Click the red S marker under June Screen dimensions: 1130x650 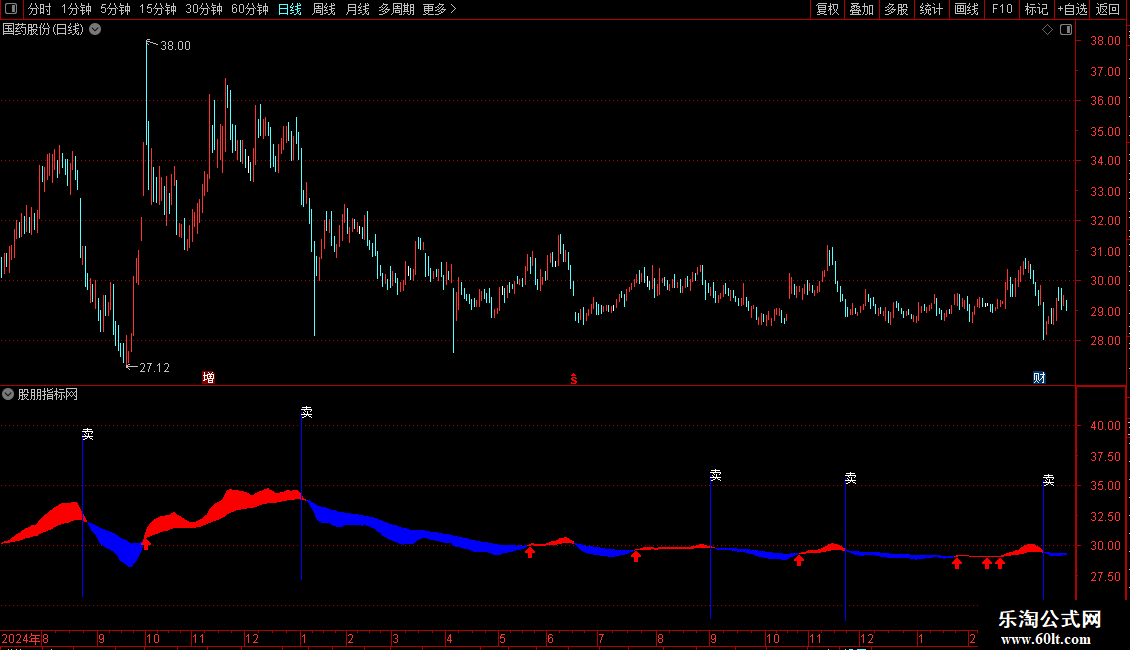(x=574, y=379)
